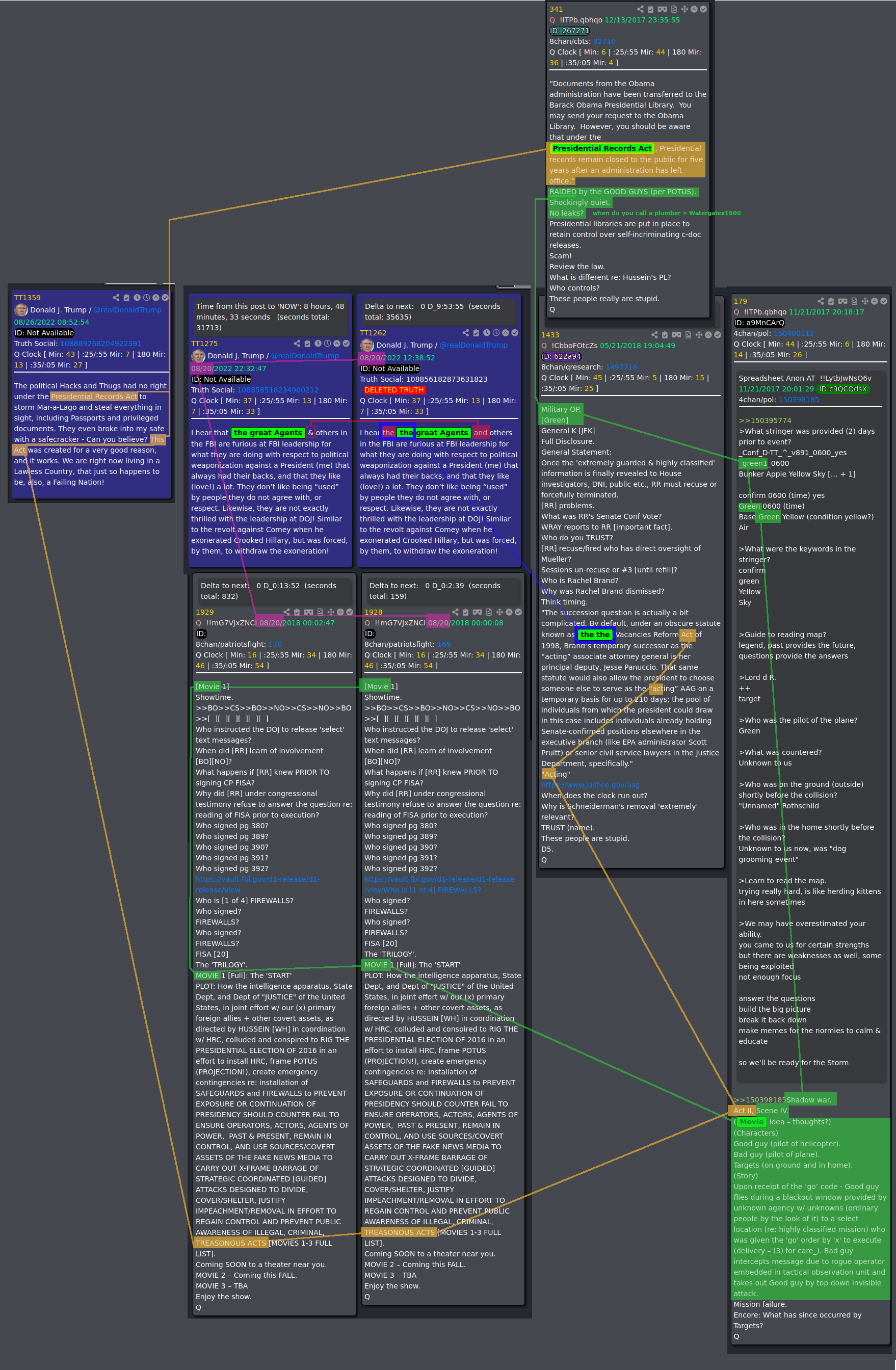Click green 'the great Agents' highlight in TT1275
This screenshot has height=1370, width=896.
coord(268,432)
